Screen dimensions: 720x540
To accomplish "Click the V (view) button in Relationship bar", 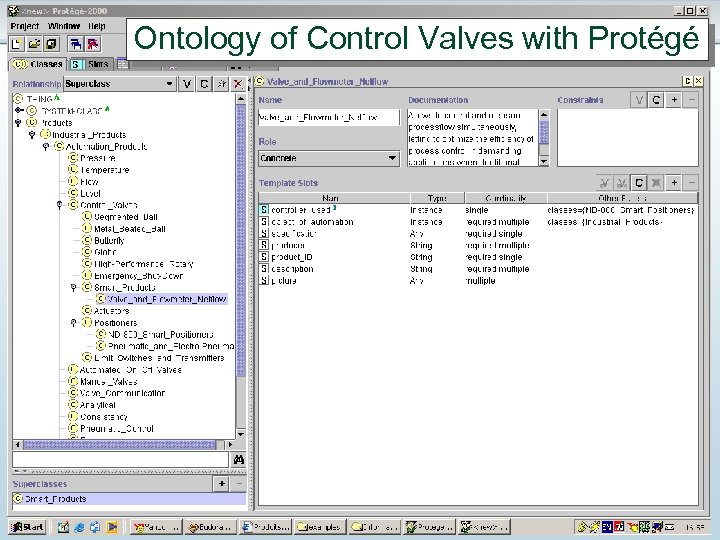I will click(186, 84).
